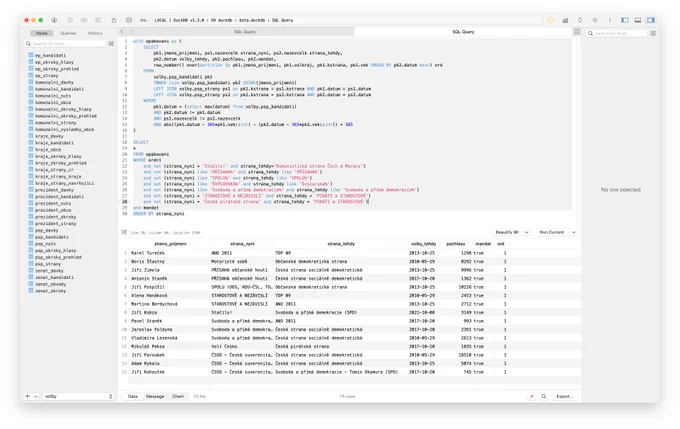This screenshot has width=680, height=429.
Task: Open the volby schema dropdown
Action: pos(78,396)
